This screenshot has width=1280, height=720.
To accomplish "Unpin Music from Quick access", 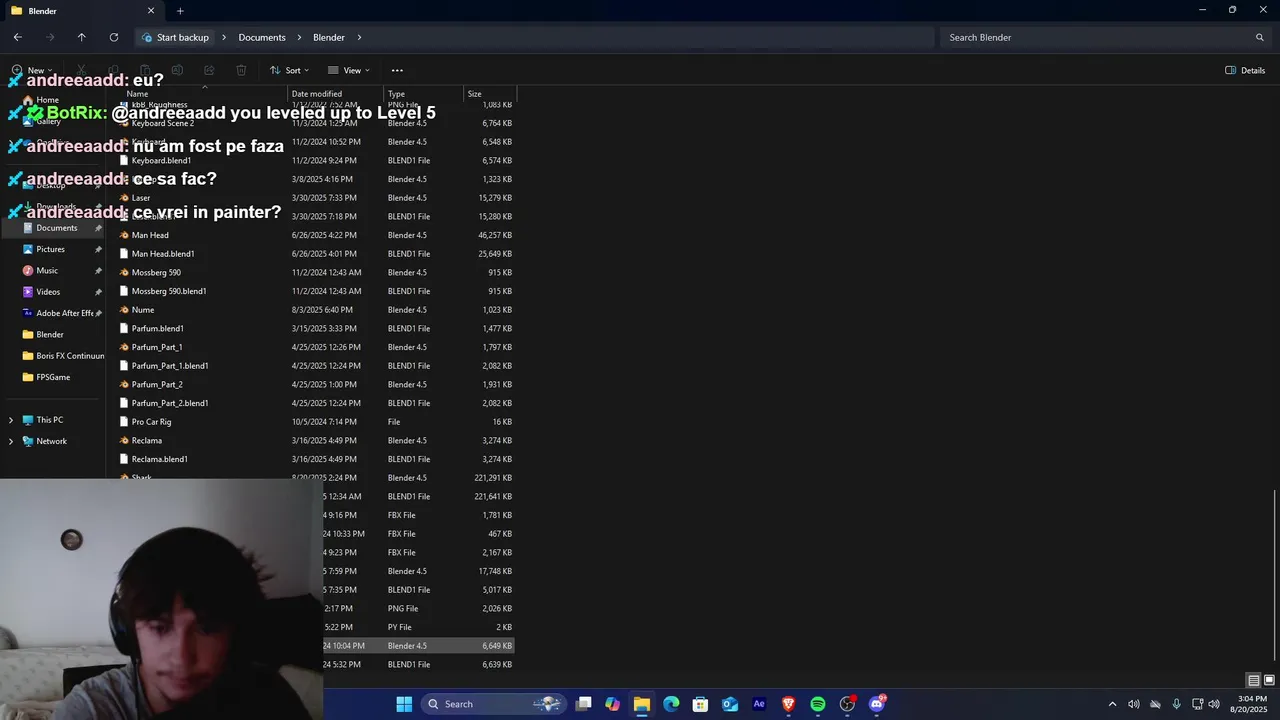I will pos(98,271).
